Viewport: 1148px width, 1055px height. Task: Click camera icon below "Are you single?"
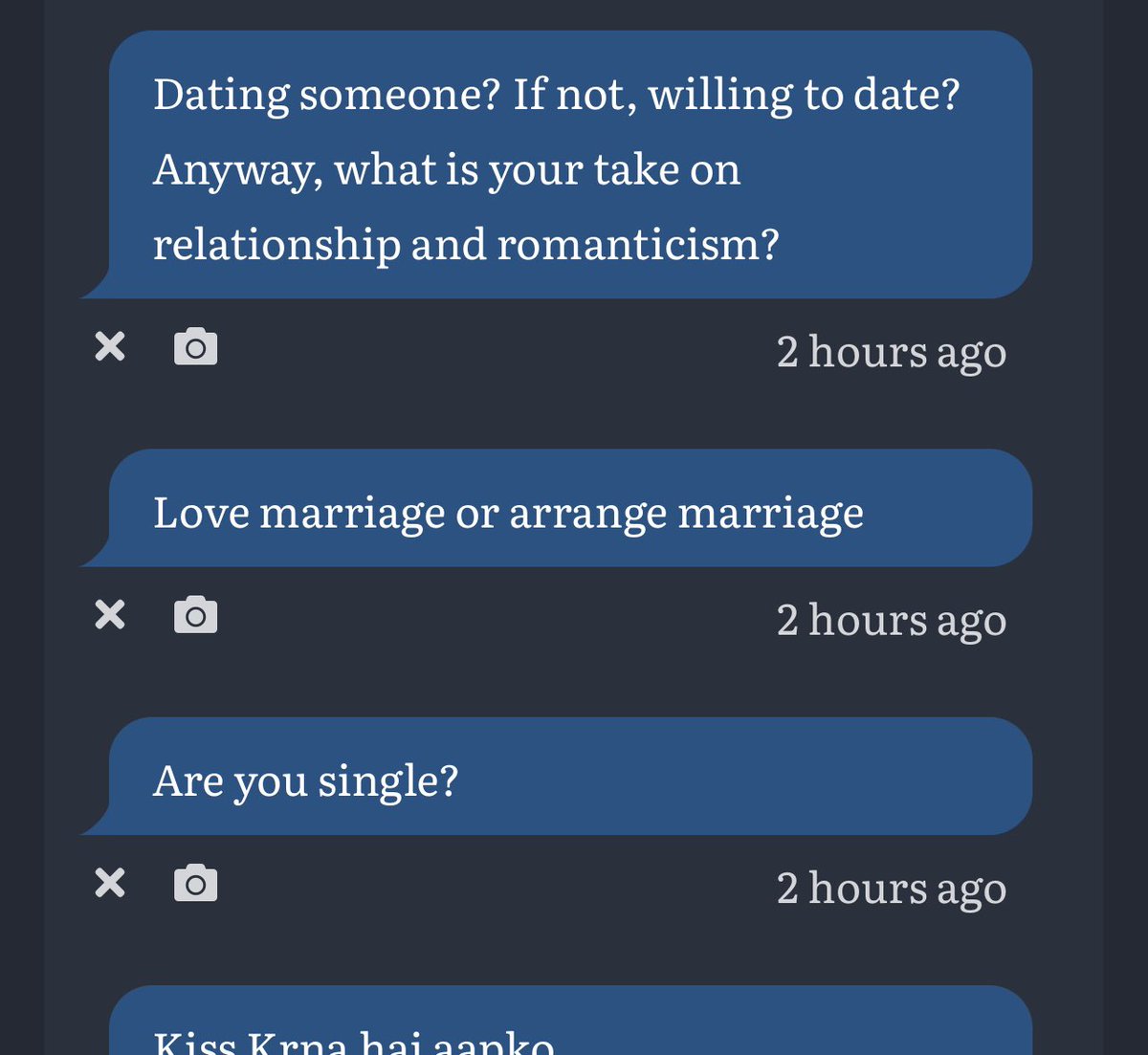click(195, 883)
